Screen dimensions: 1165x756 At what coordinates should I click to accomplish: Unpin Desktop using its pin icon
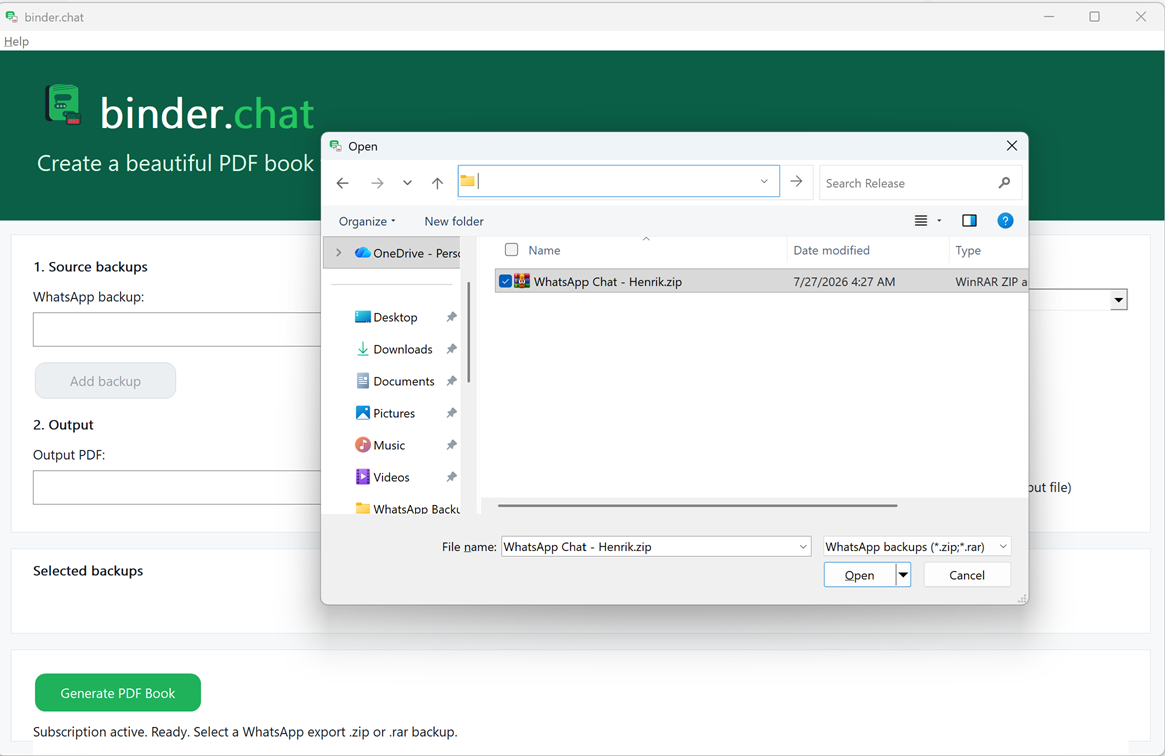451,317
